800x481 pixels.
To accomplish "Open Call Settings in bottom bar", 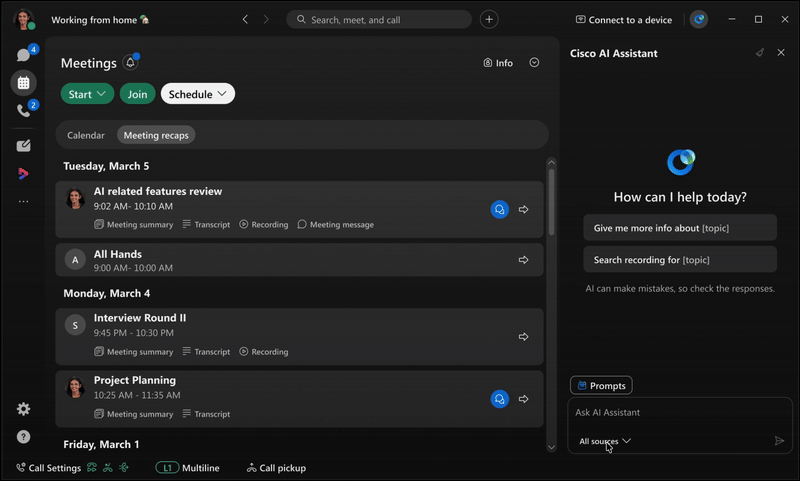I will pos(48,468).
